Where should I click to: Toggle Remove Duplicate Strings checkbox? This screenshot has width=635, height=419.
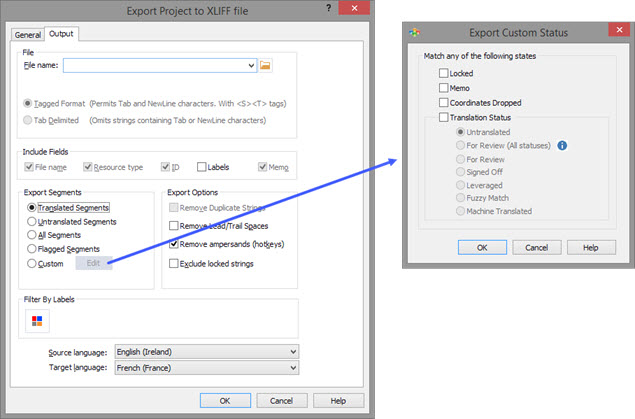point(173,208)
